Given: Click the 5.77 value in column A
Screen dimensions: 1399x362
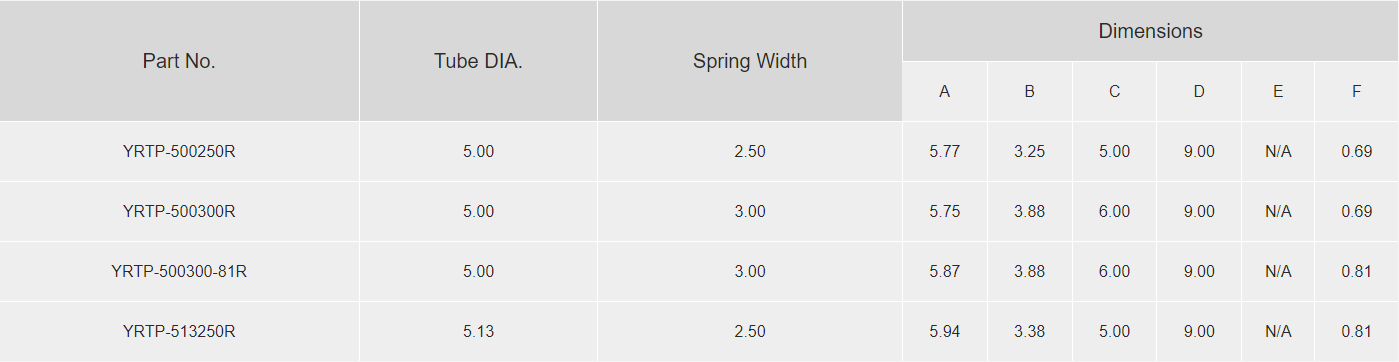Looking at the screenshot, I should 944,152.
